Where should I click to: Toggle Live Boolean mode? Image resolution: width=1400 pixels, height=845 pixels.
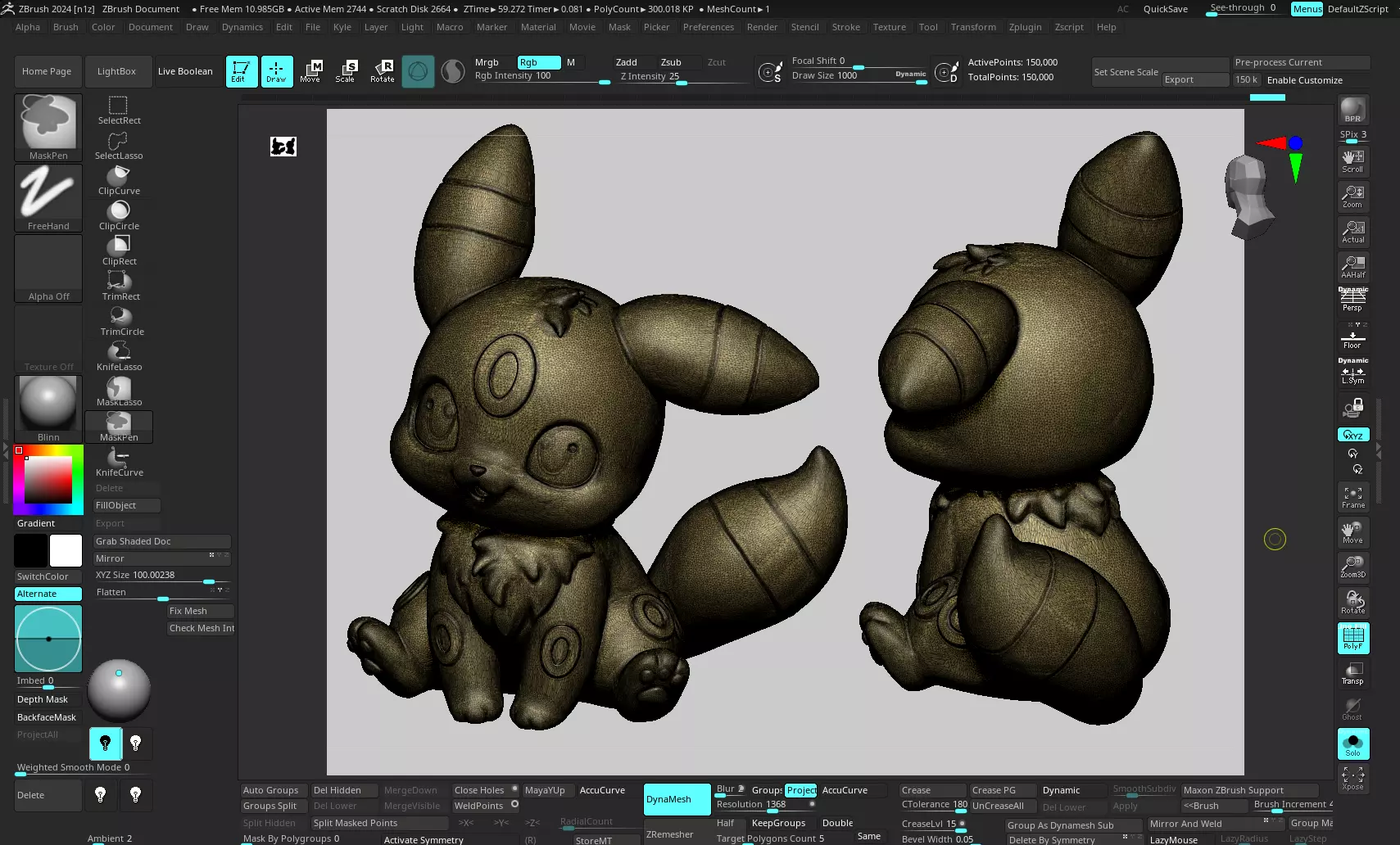point(185,71)
